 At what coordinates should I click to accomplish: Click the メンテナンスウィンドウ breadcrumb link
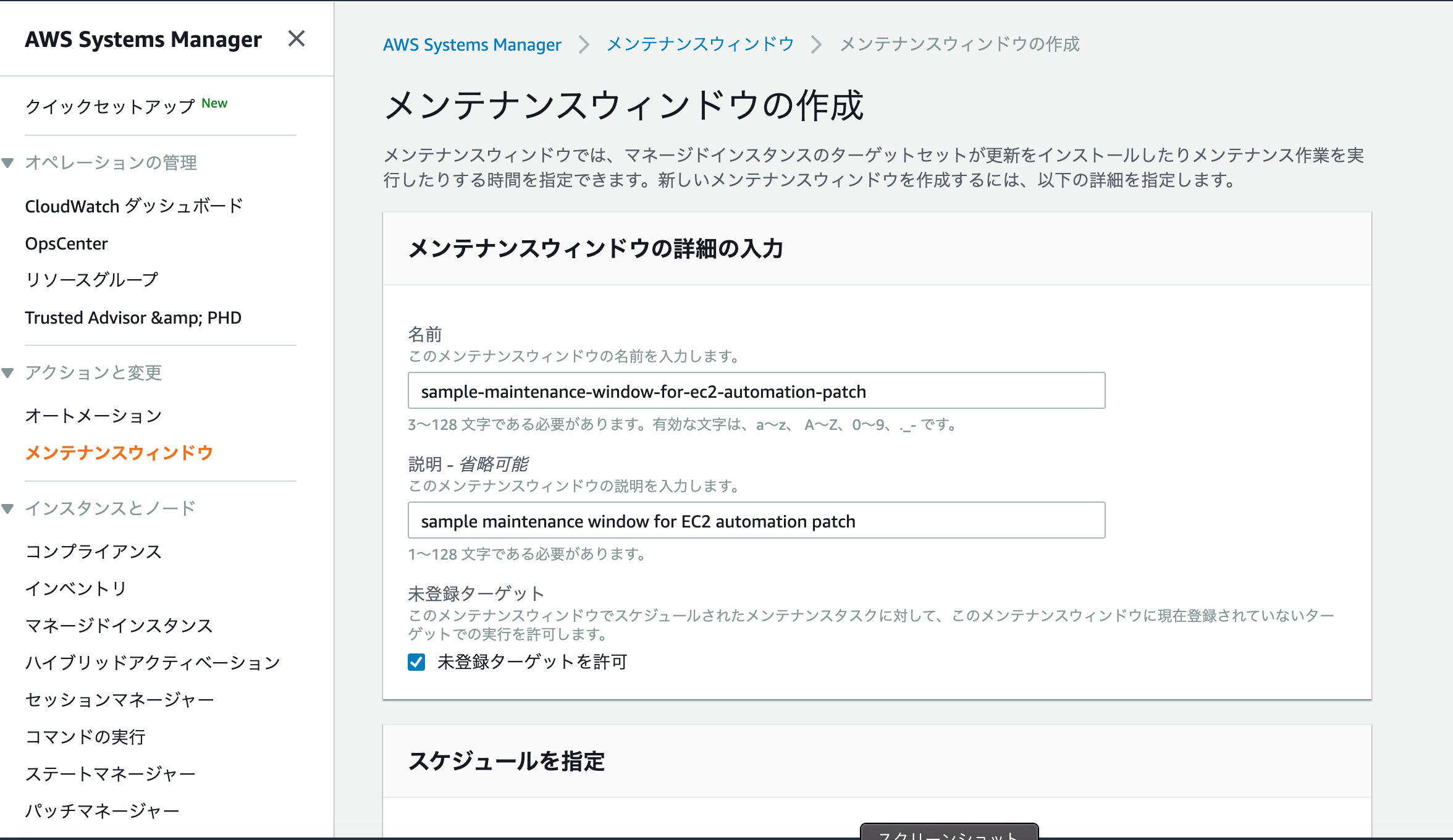[700, 44]
